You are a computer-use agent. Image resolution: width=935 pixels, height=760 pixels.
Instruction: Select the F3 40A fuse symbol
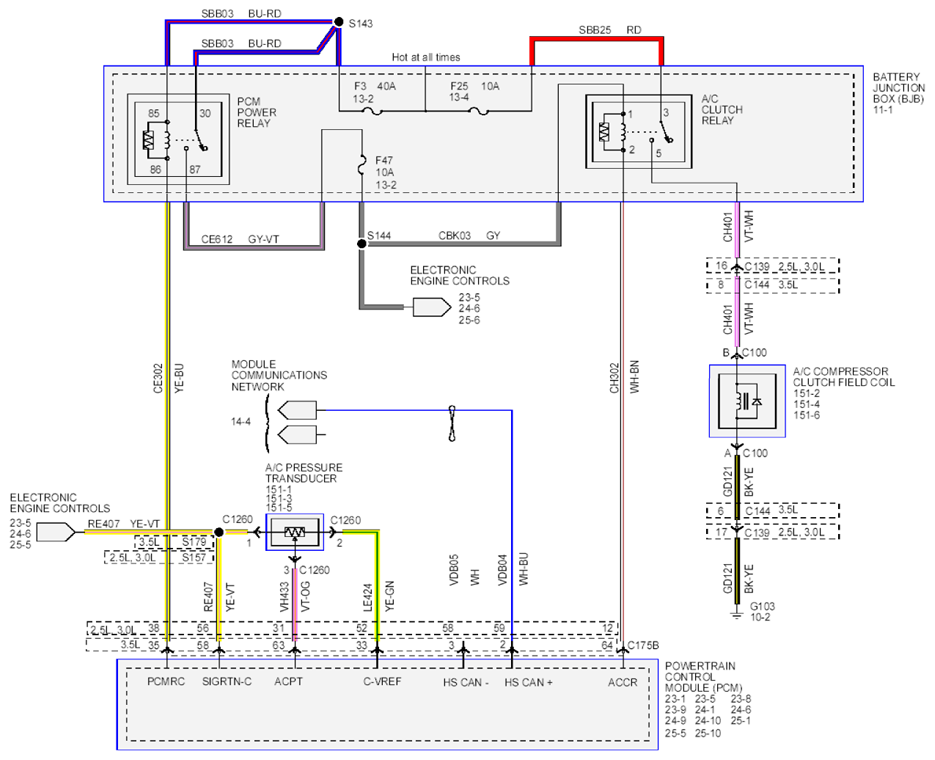(x=373, y=111)
